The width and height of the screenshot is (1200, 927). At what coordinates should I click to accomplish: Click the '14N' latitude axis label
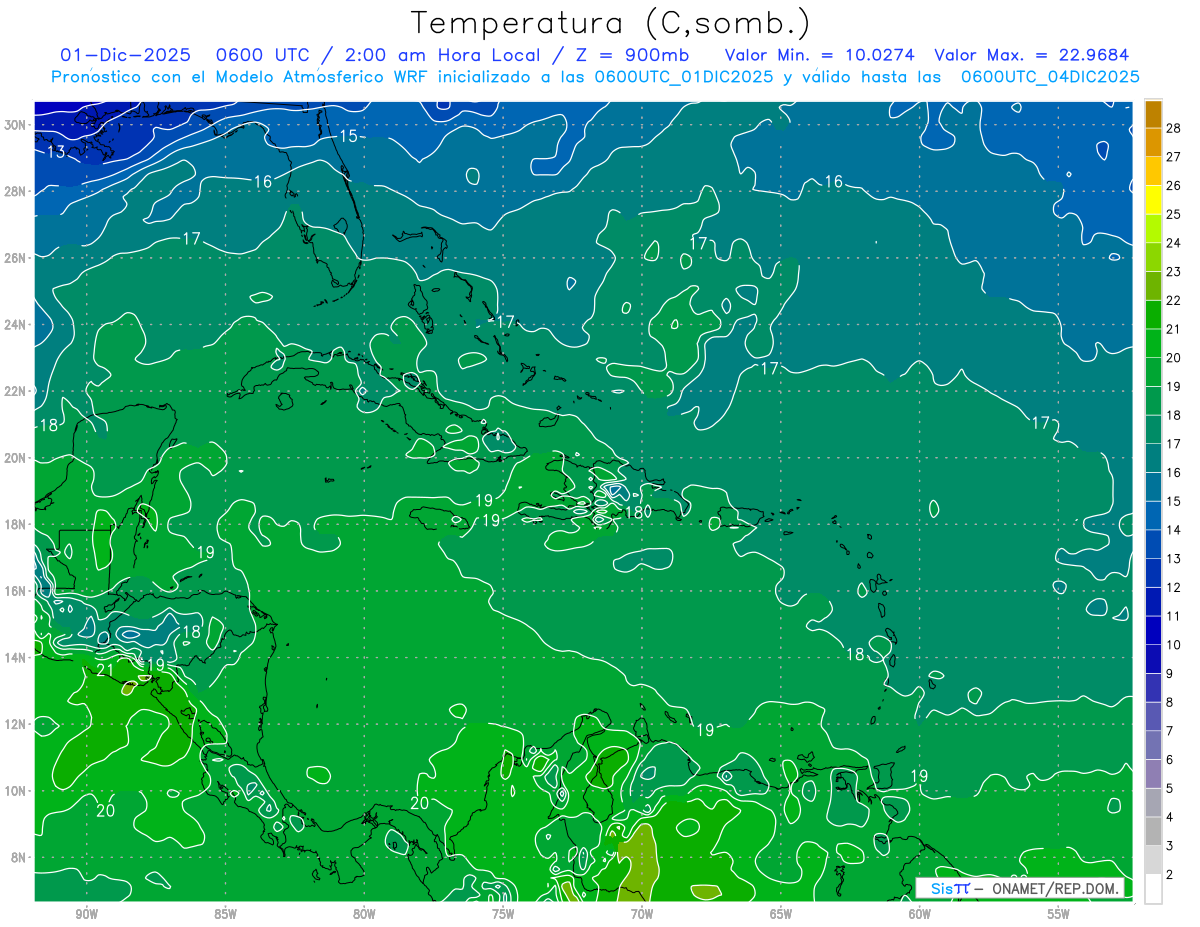[16, 658]
